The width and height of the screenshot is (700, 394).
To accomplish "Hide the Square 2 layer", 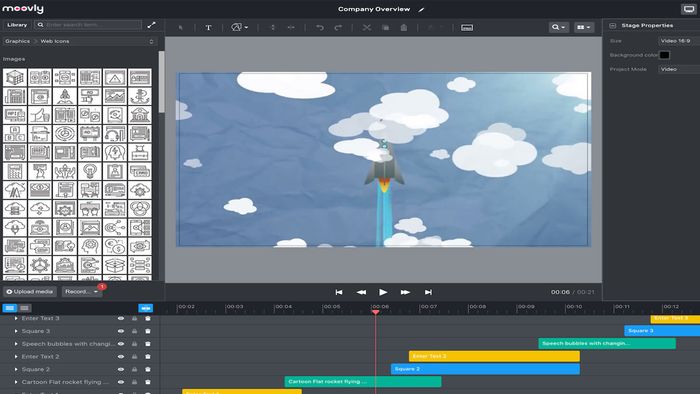I will [x=121, y=369].
